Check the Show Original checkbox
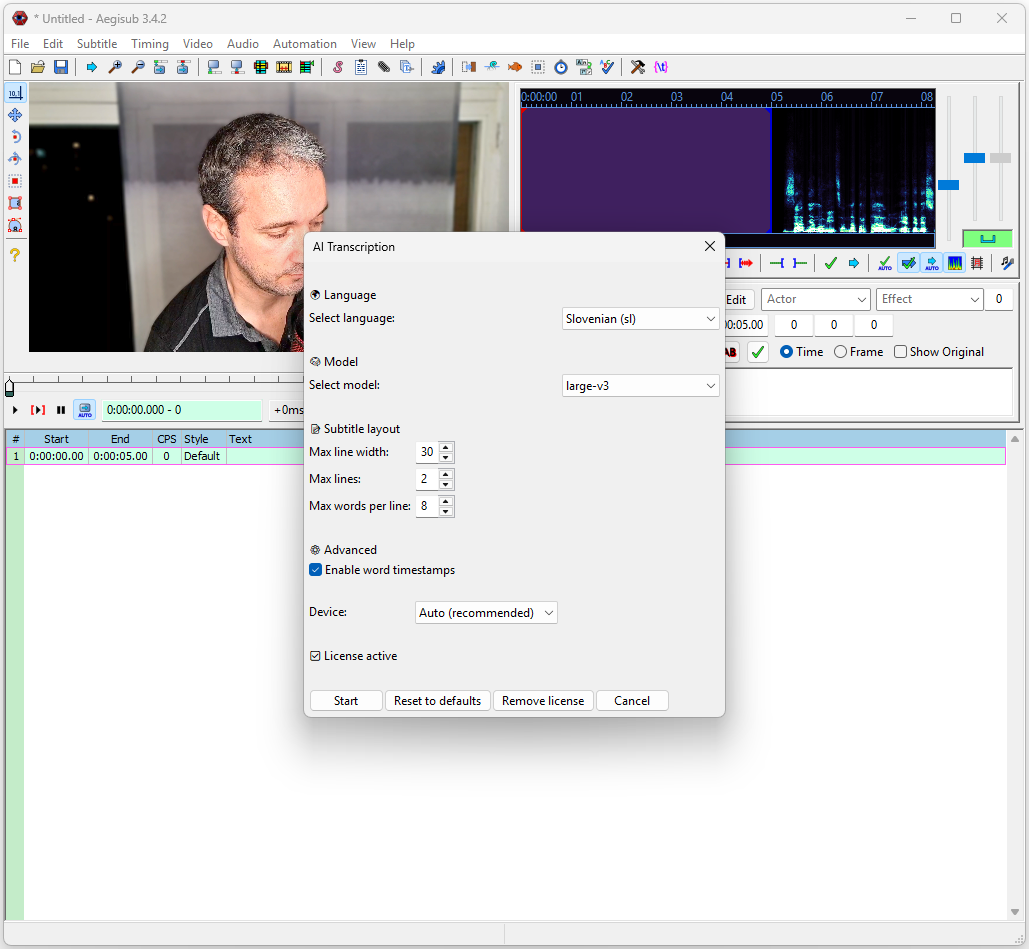 click(x=900, y=352)
